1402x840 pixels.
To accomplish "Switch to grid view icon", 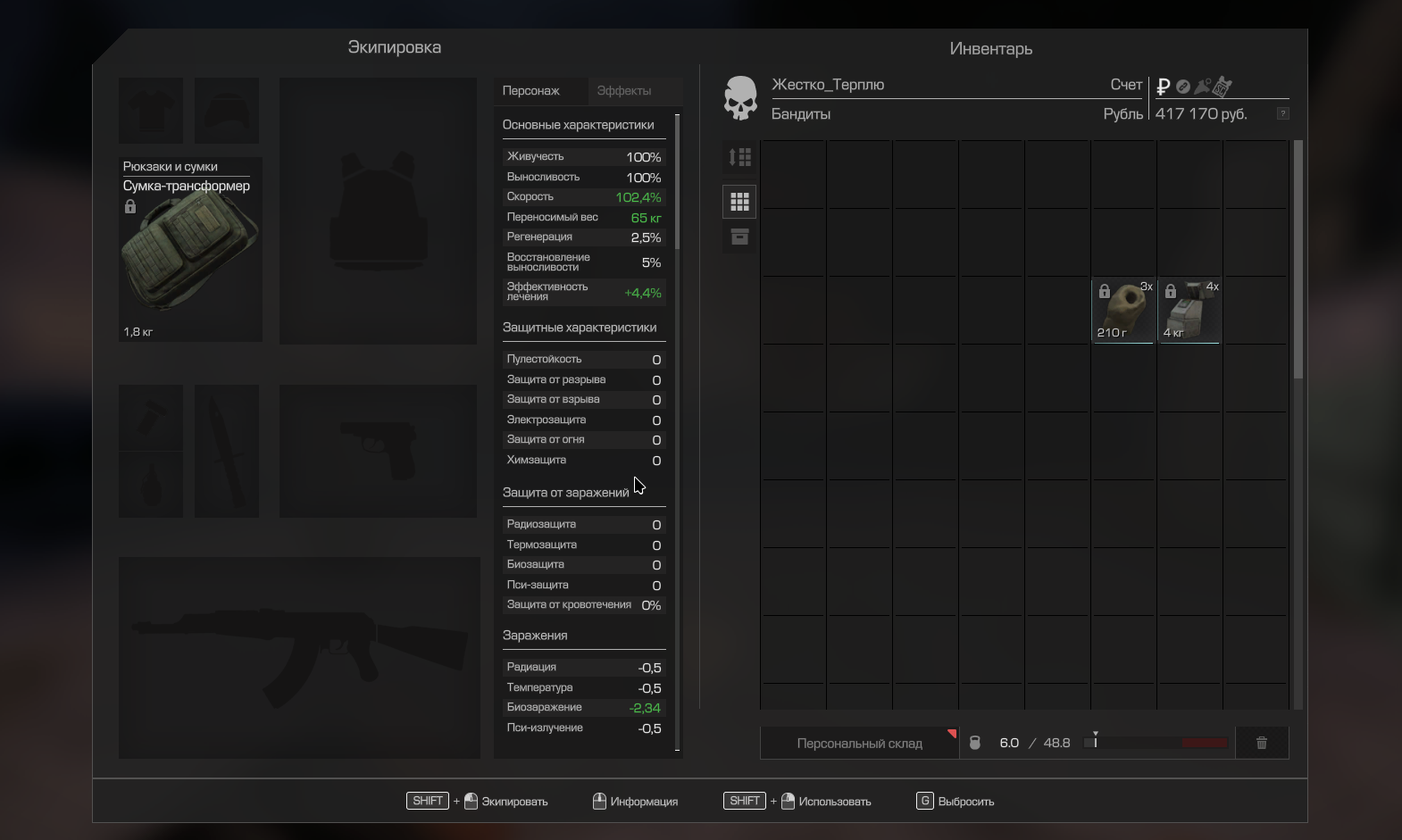I will tap(739, 202).
